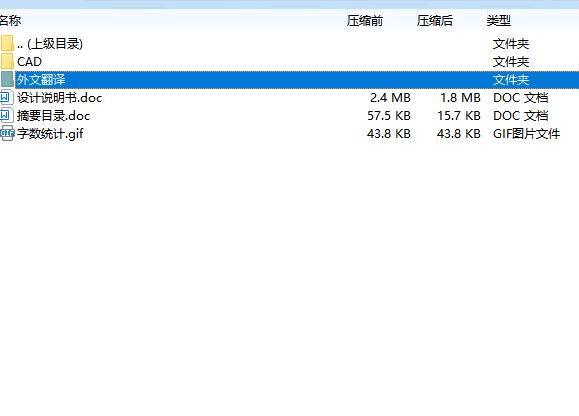Sort by the 名称 column header

tap(10, 21)
